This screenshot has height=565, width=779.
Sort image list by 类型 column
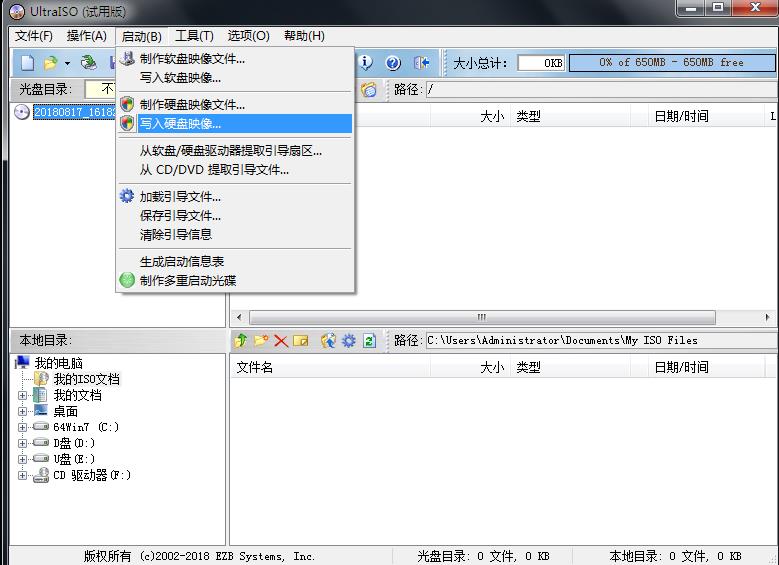[570, 116]
